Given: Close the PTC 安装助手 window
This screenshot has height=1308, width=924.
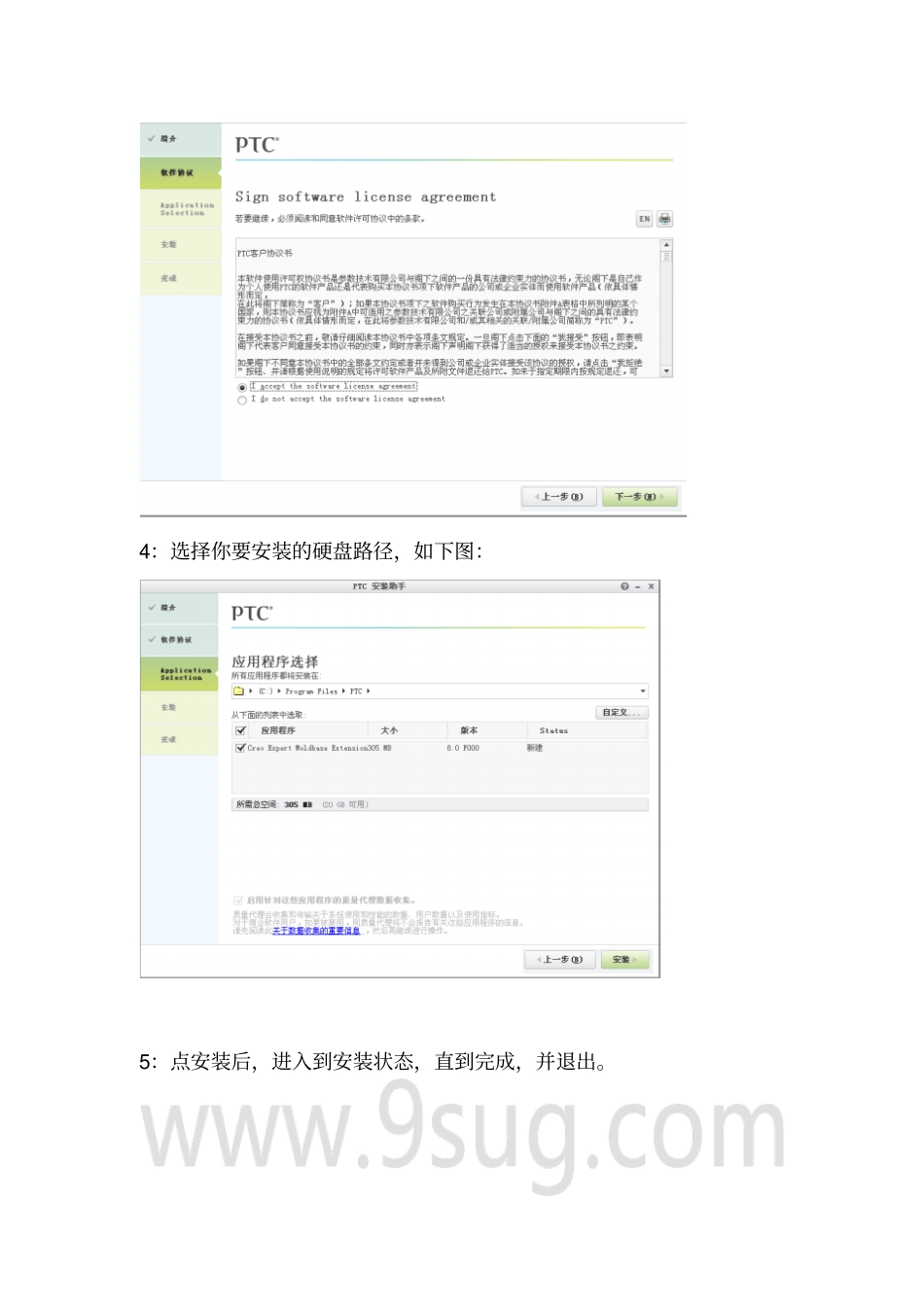Looking at the screenshot, I should pyautogui.click(x=651, y=586).
